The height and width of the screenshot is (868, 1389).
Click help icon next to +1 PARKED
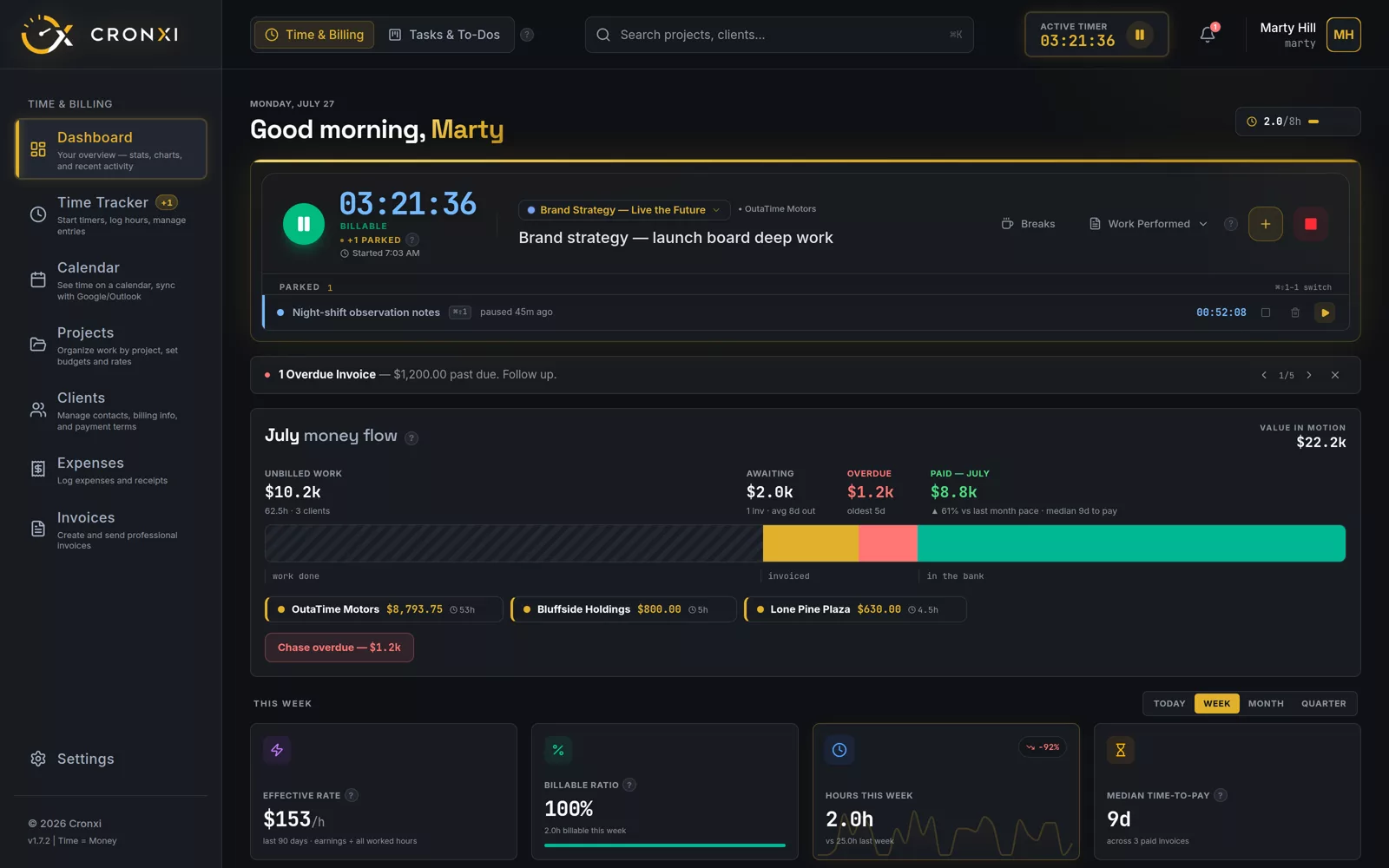point(412,240)
